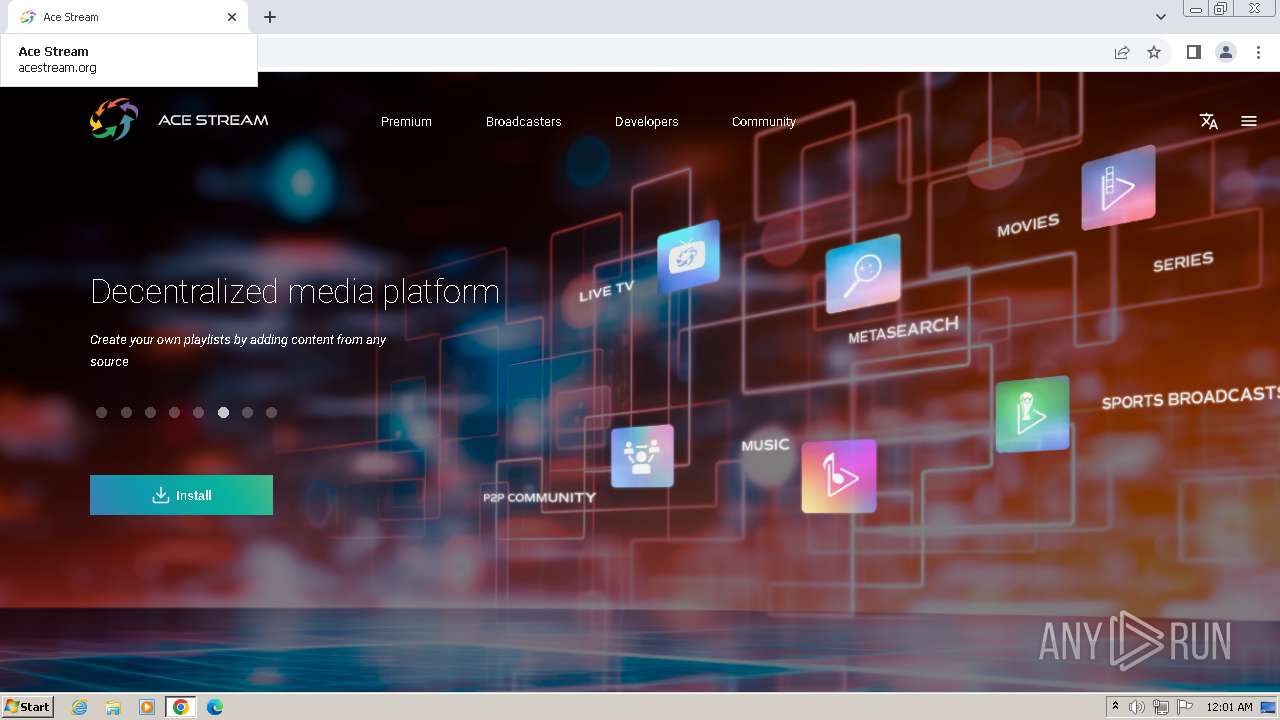The width and height of the screenshot is (1280, 720).
Task: Click the share page icon
Action: coord(1122,52)
